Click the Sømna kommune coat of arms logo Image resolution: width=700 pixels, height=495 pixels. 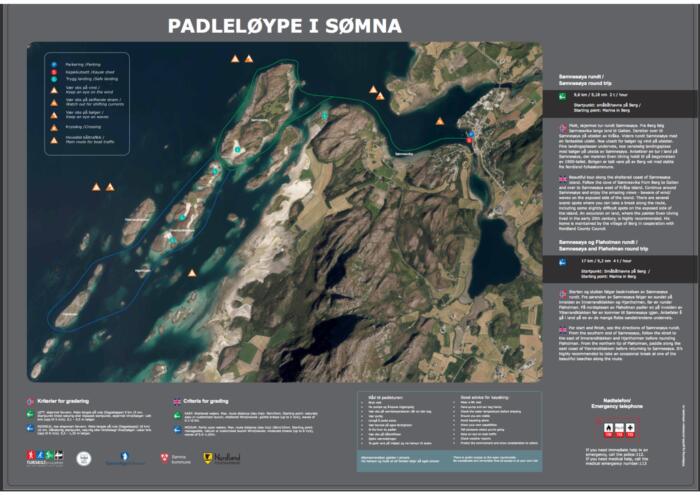pos(165,458)
